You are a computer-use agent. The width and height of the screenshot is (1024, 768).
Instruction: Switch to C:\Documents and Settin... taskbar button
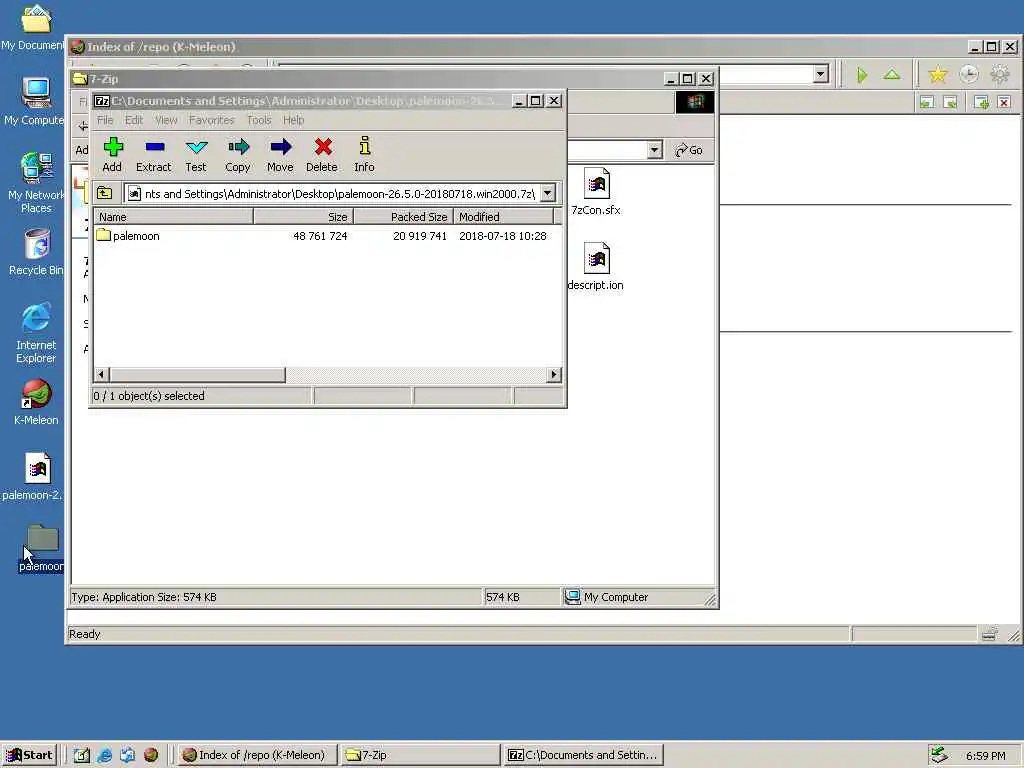click(584, 755)
